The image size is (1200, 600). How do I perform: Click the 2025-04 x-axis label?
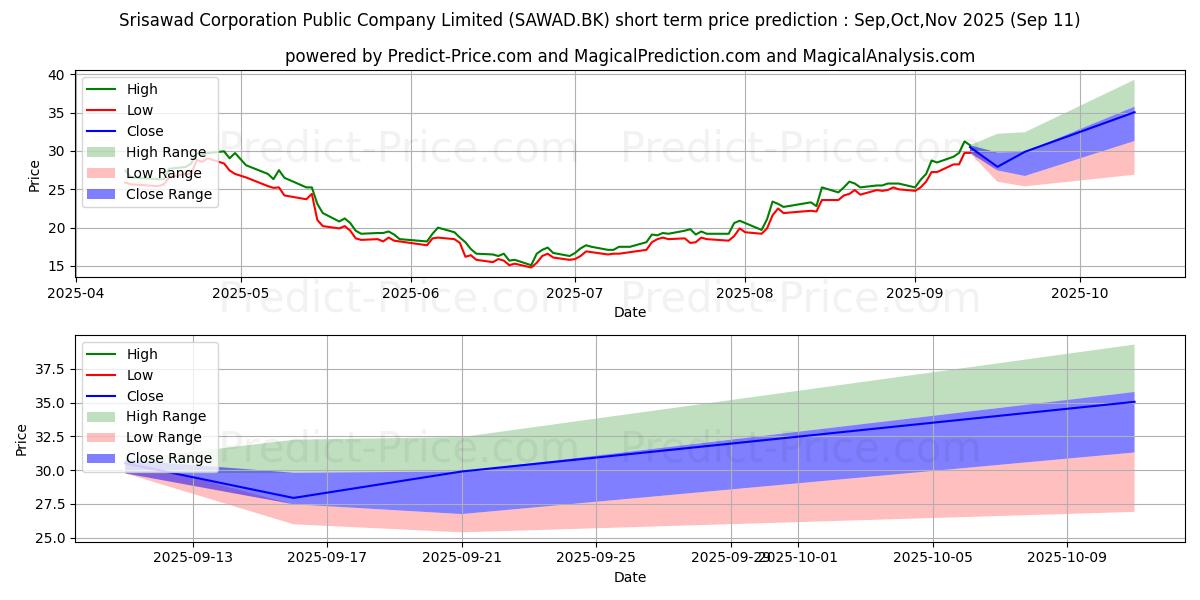click(75, 294)
